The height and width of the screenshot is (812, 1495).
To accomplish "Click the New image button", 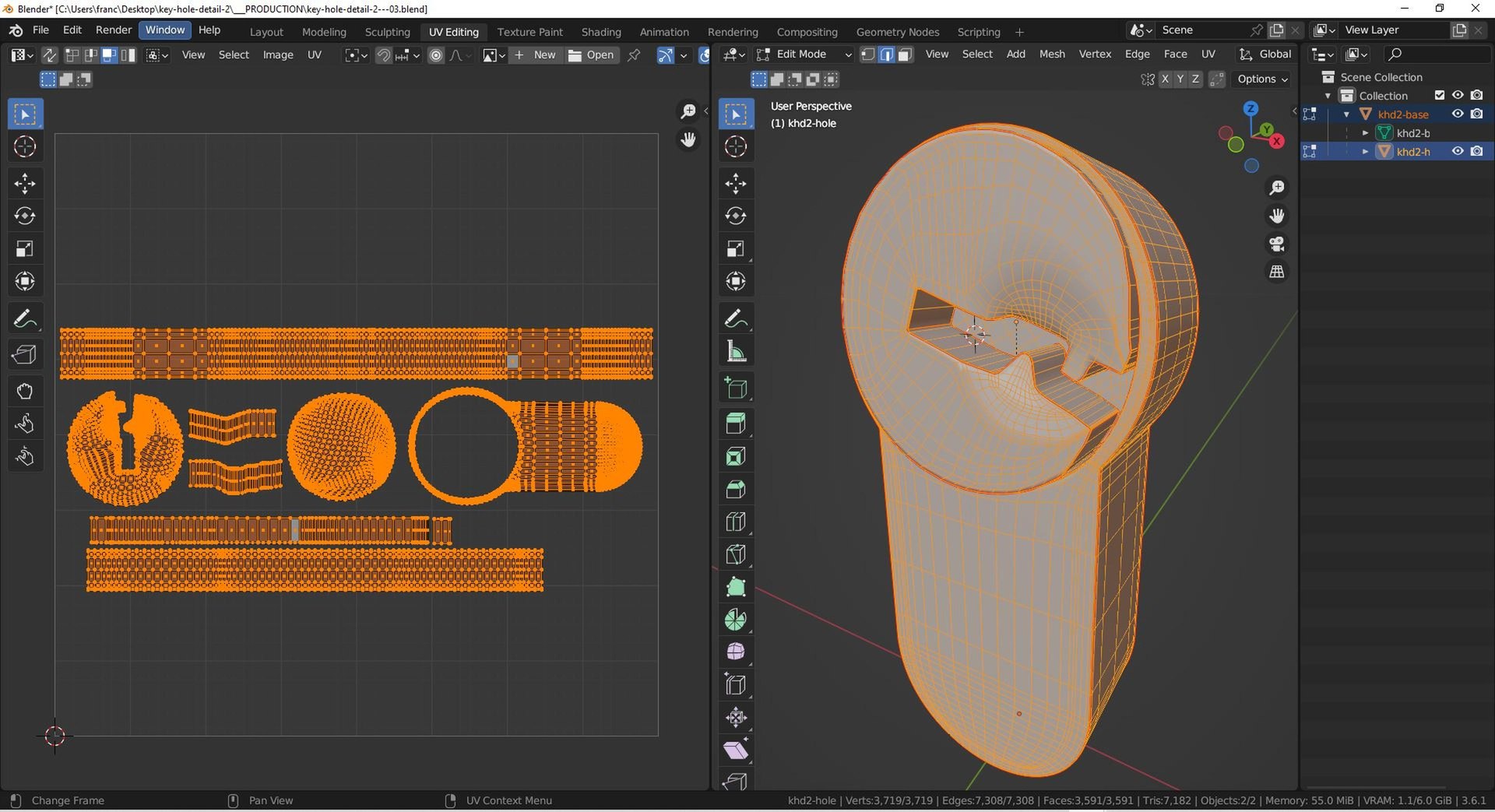I will 536,55.
